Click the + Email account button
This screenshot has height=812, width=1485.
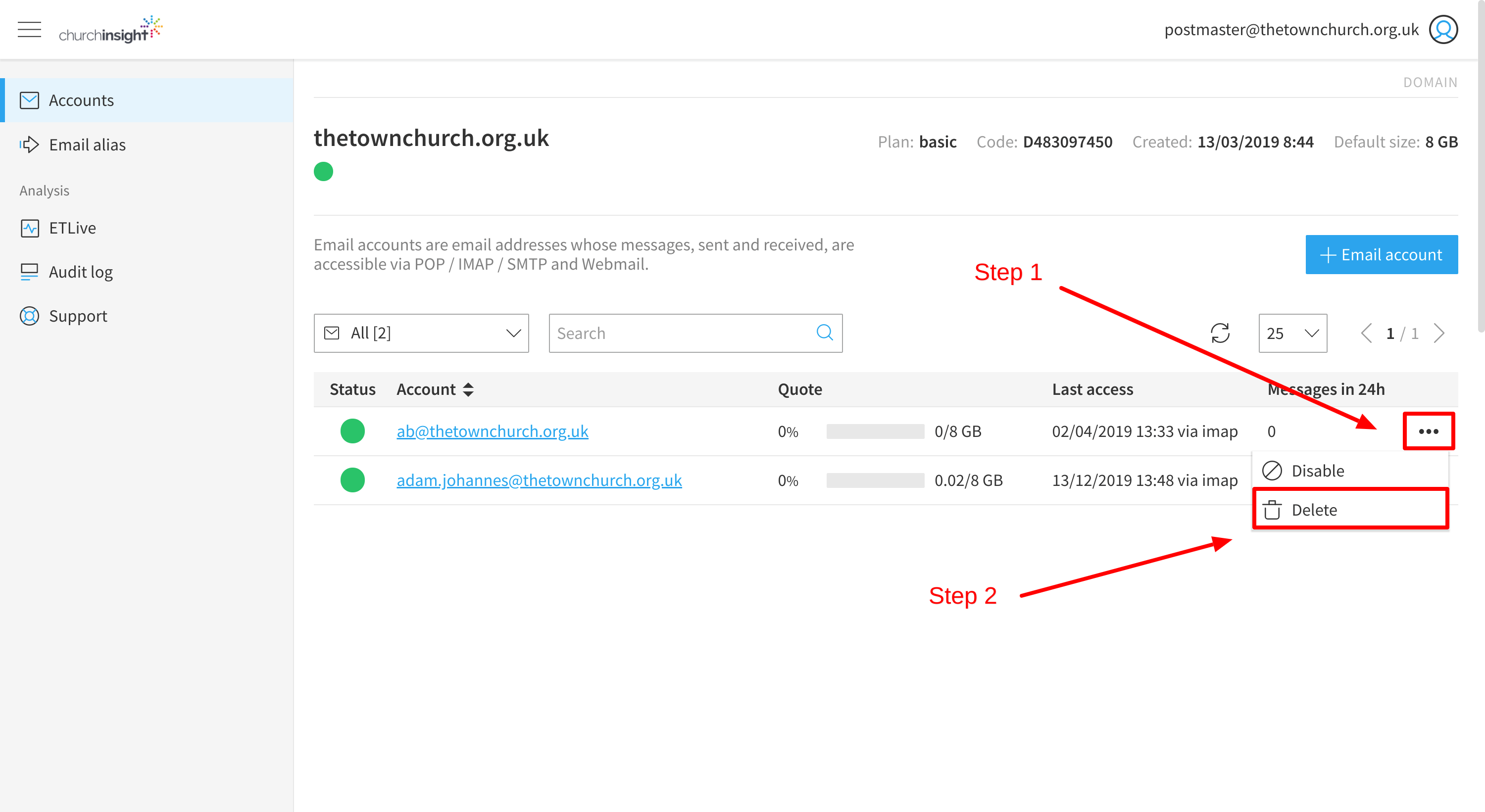[x=1381, y=254]
